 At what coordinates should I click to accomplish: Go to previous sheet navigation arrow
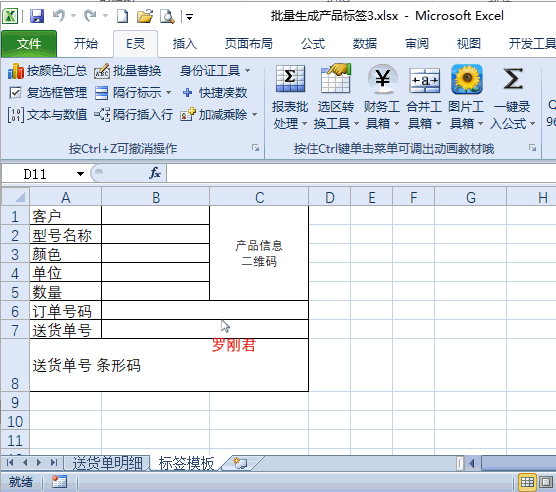tap(25, 463)
